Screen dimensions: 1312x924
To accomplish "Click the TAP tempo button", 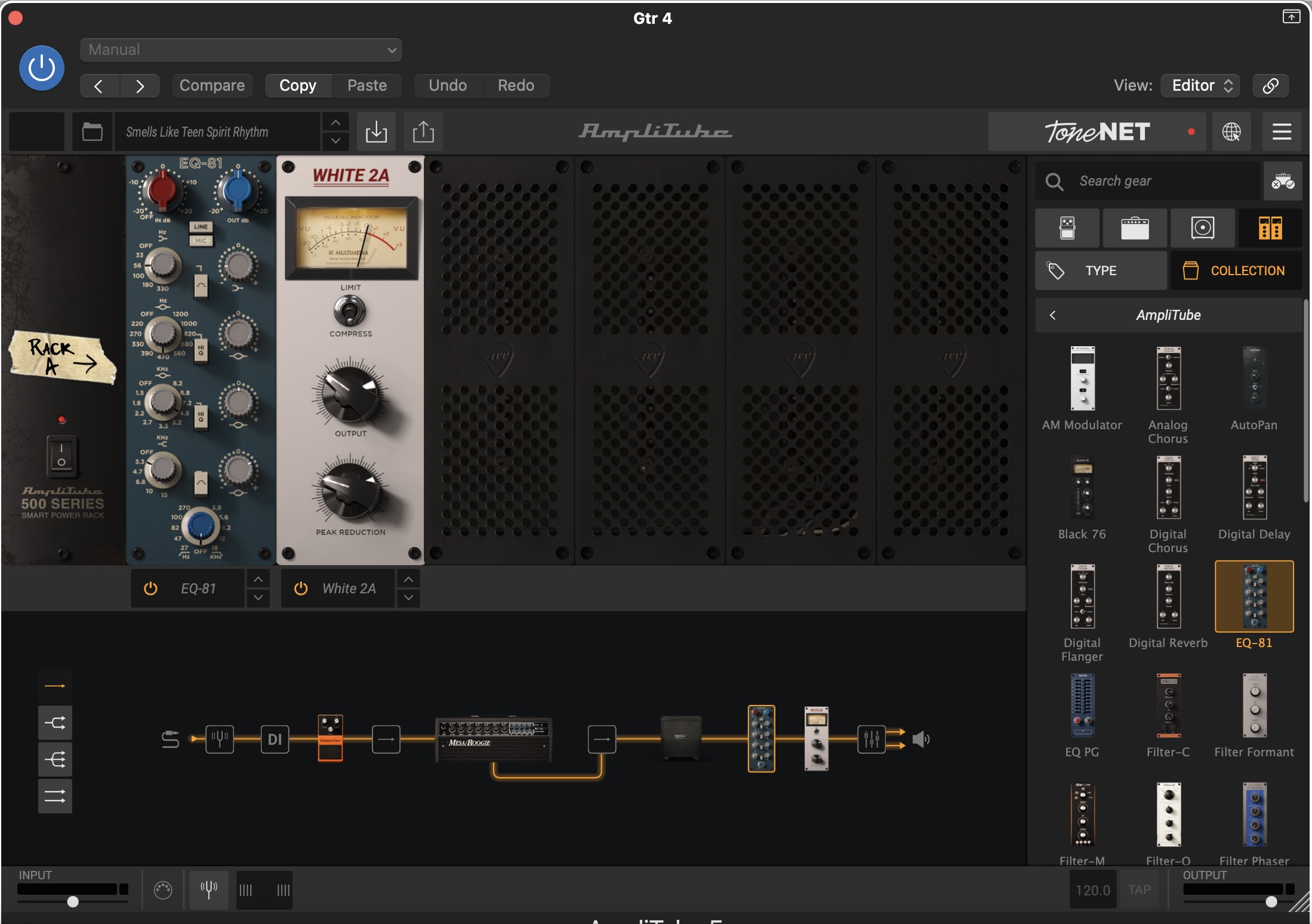I will point(1139,889).
